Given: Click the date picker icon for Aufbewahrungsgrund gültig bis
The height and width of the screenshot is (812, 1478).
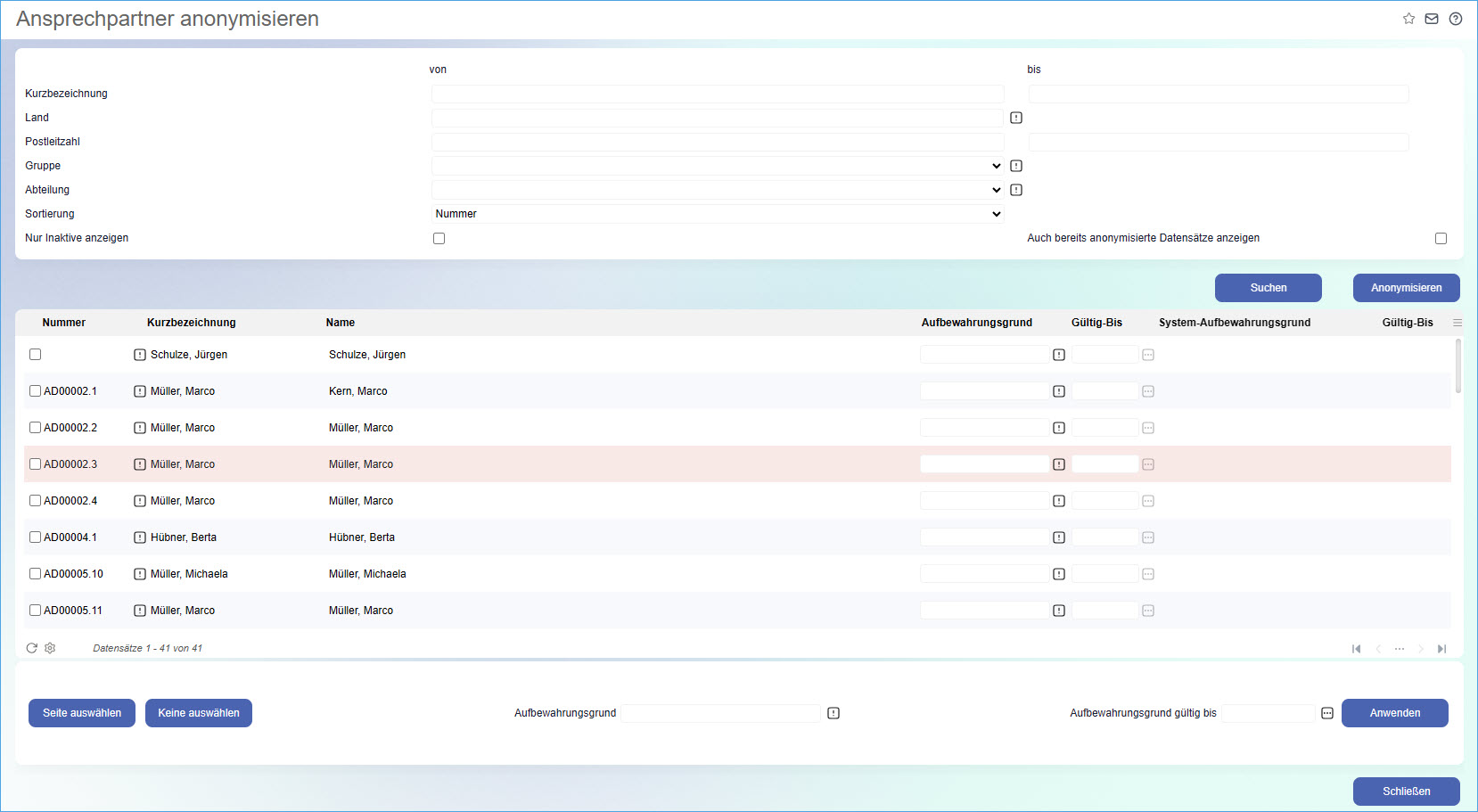Looking at the screenshot, I should click(1327, 713).
